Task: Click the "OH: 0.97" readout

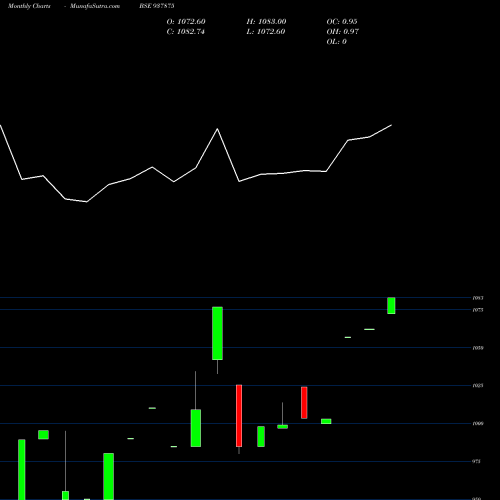Action: point(343,32)
